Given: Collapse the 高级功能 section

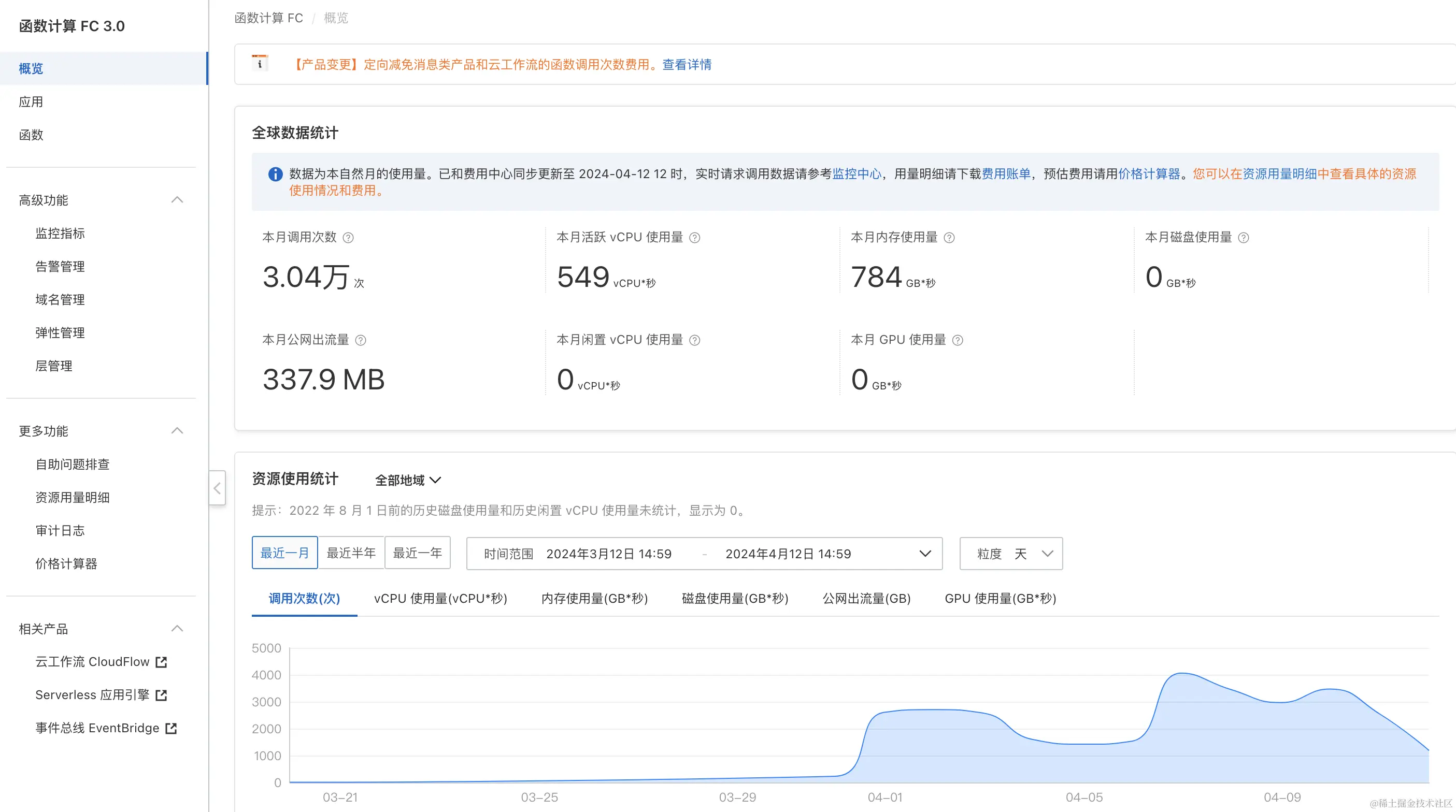Looking at the screenshot, I should 177,200.
